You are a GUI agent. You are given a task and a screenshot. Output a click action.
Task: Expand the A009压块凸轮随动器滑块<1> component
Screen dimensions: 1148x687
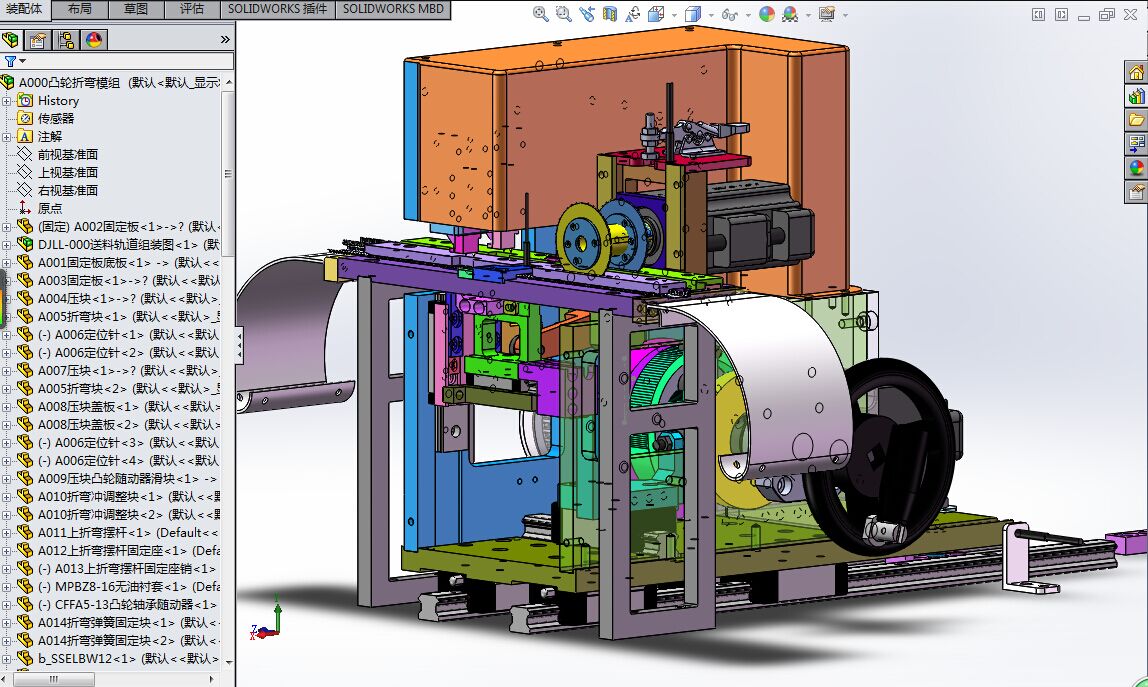(x=7, y=479)
